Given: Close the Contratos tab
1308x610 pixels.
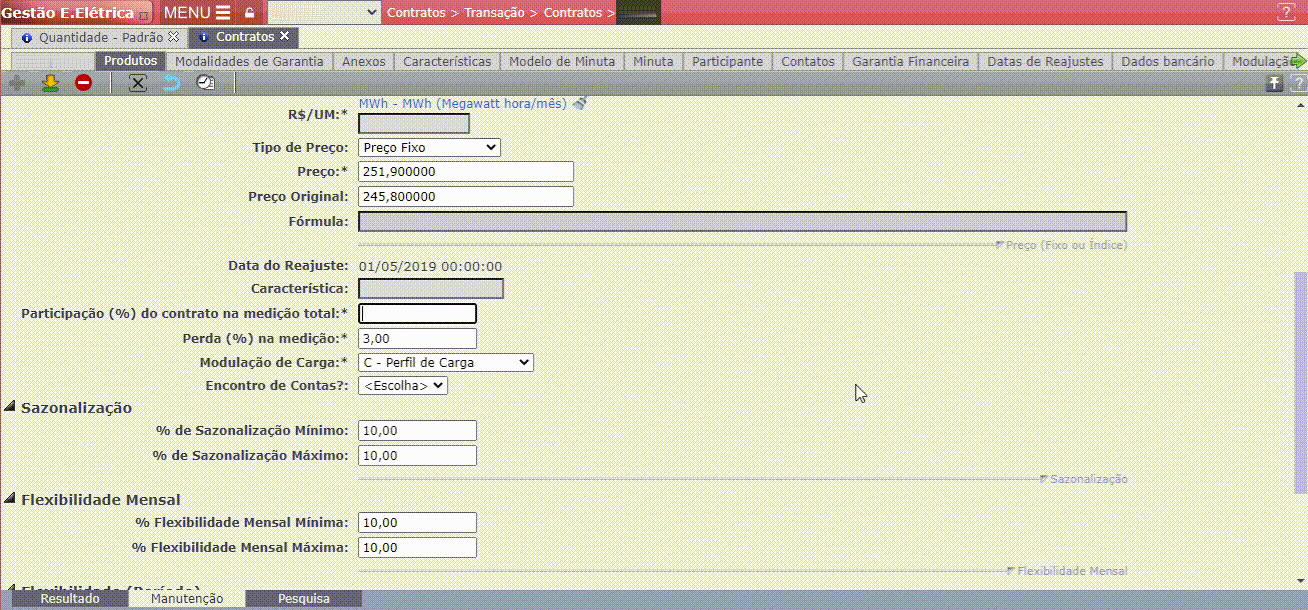Looking at the screenshot, I should click(x=284, y=37).
